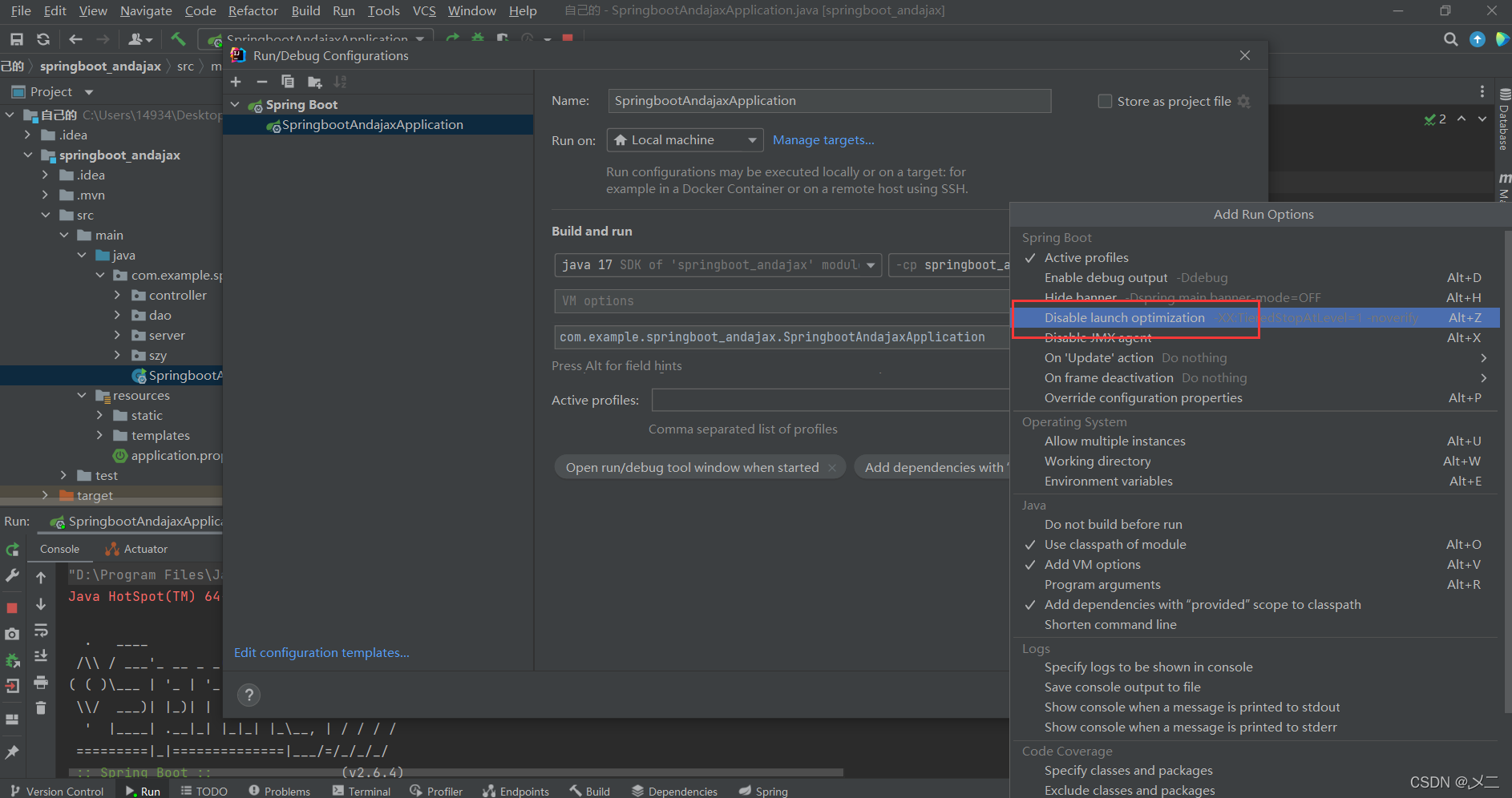
Task: Click the Sort configurations icon
Action: coord(341,82)
